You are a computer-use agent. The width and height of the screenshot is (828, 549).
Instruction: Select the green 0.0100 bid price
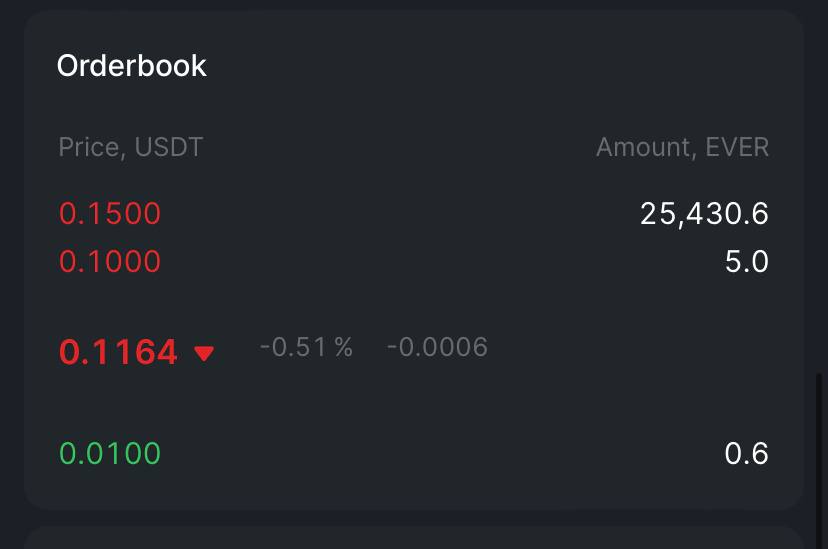coord(110,453)
